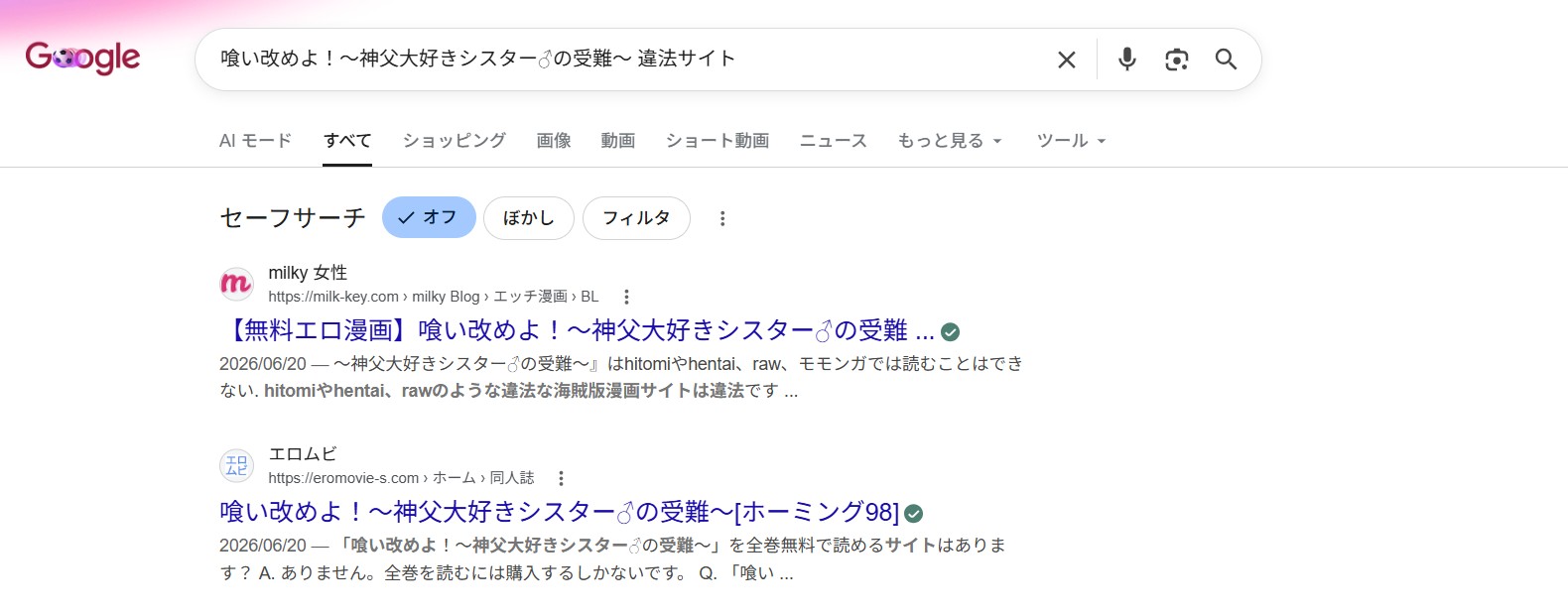The height and width of the screenshot is (615, 1568).
Task: Open the 動画 tab
Action: pos(618,141)
